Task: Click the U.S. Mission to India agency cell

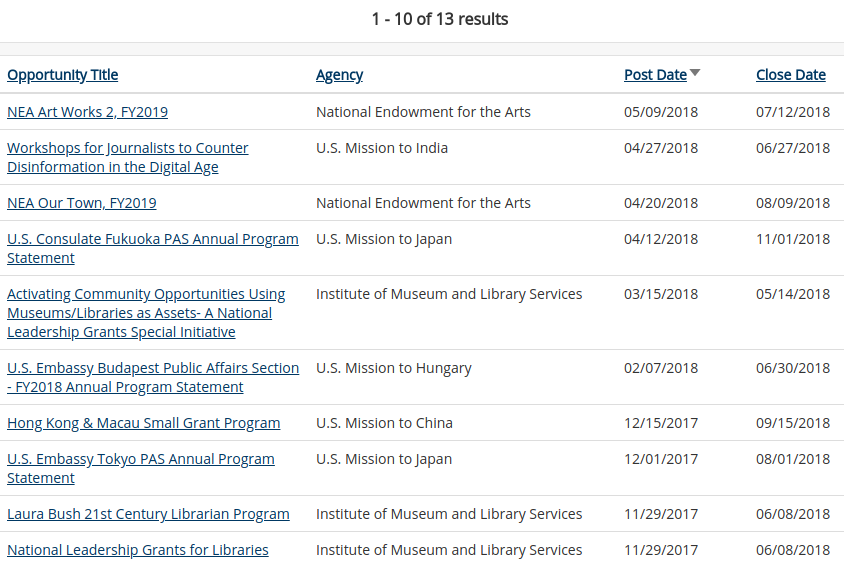Action: [382, 148]
